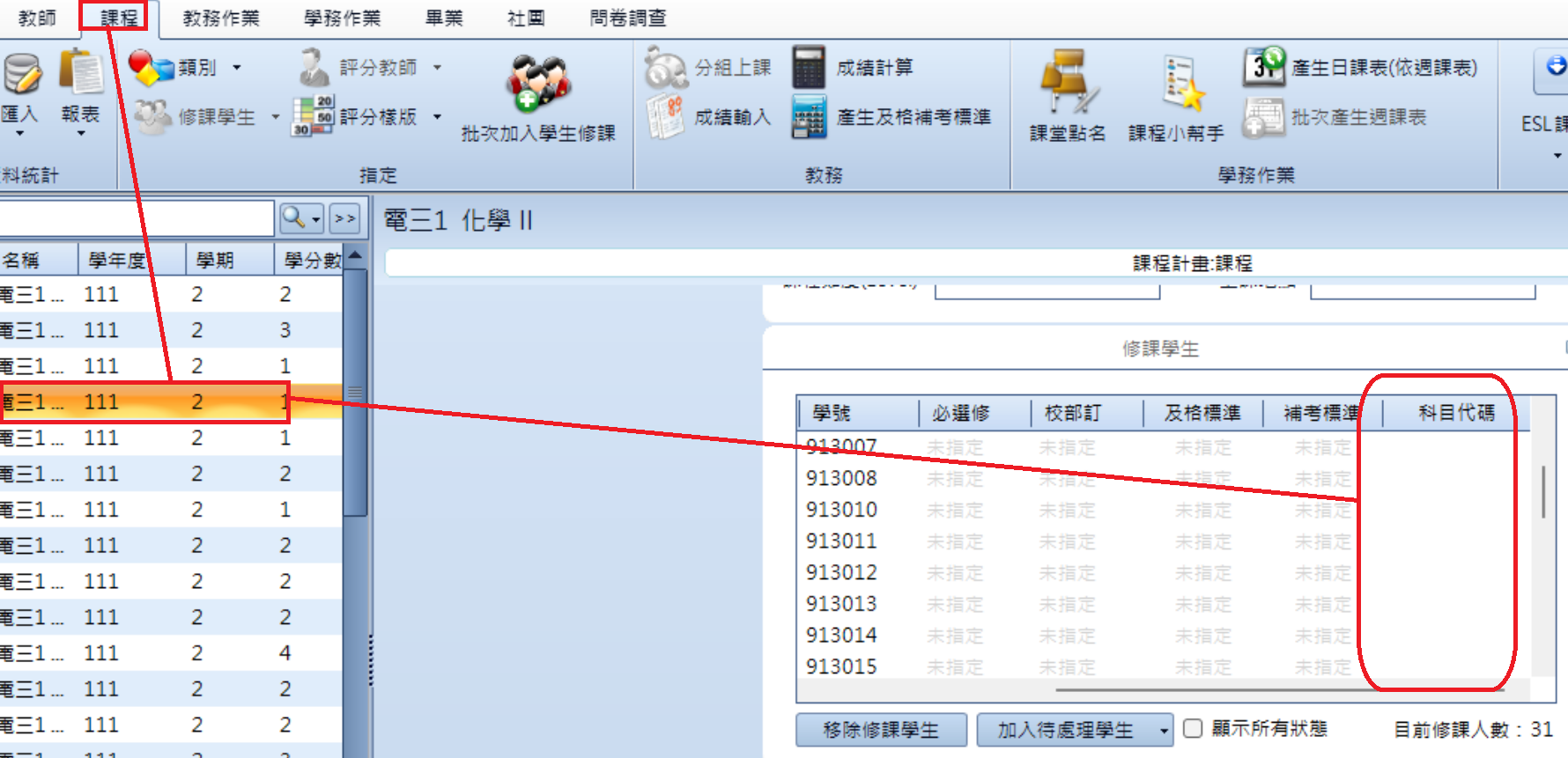This screenshot has height=758, width=1568.
Task: Click 批次產生週課表 icon
Action: pyautogui.click(x=1264, y=117)
